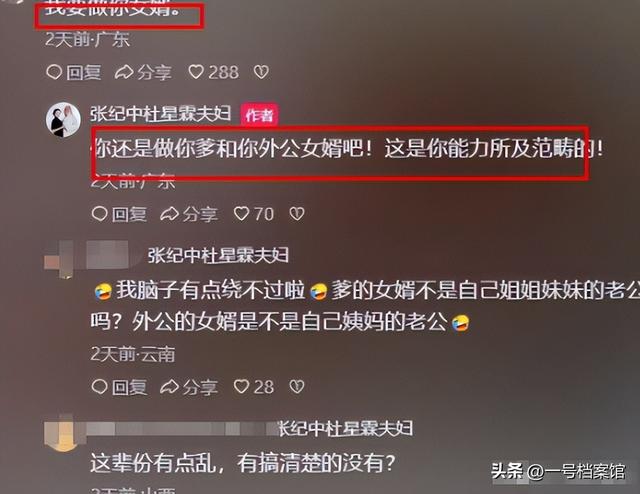
Task: Open the blurred avatar of the bottom commenter
Action: 60,433
